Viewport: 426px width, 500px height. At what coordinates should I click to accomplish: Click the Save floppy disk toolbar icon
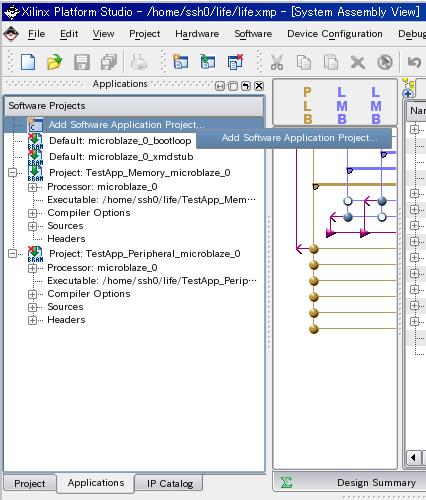(82, 62)
